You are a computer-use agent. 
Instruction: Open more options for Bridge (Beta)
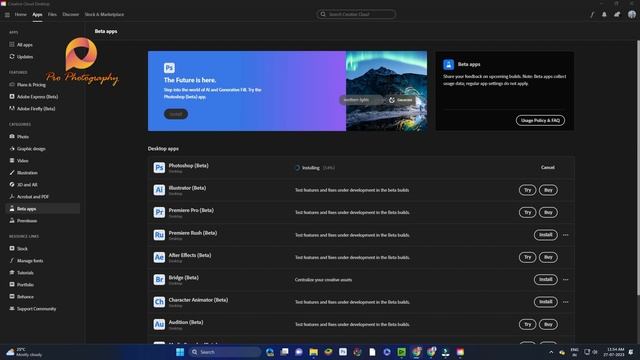click(565, 280)
